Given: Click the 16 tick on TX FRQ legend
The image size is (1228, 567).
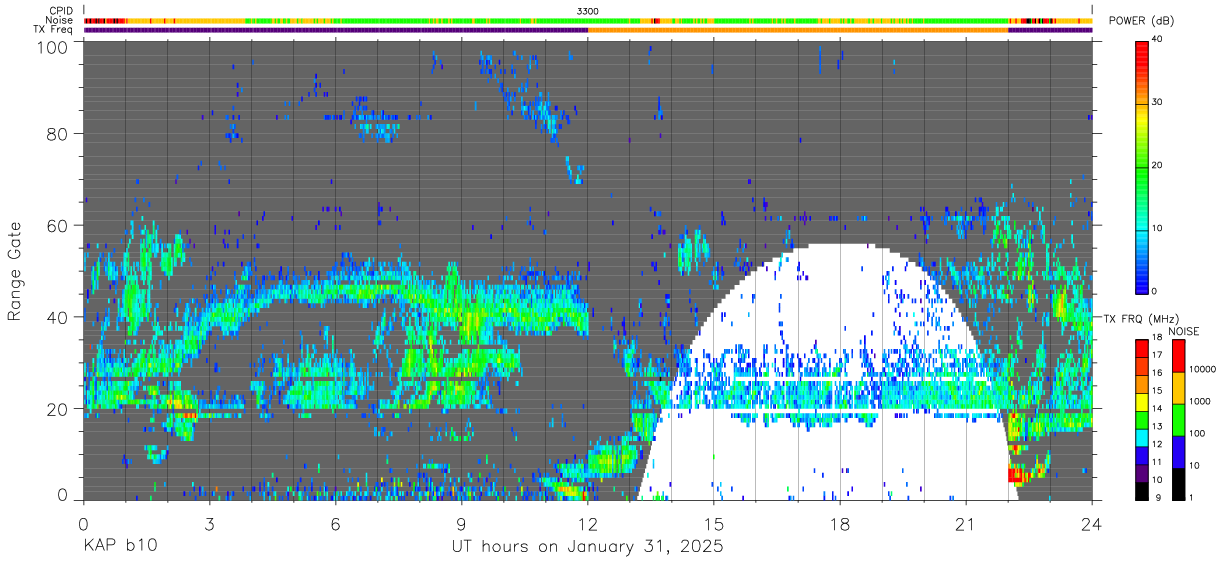Looking at the screenshot, I should click(1157, 373).
